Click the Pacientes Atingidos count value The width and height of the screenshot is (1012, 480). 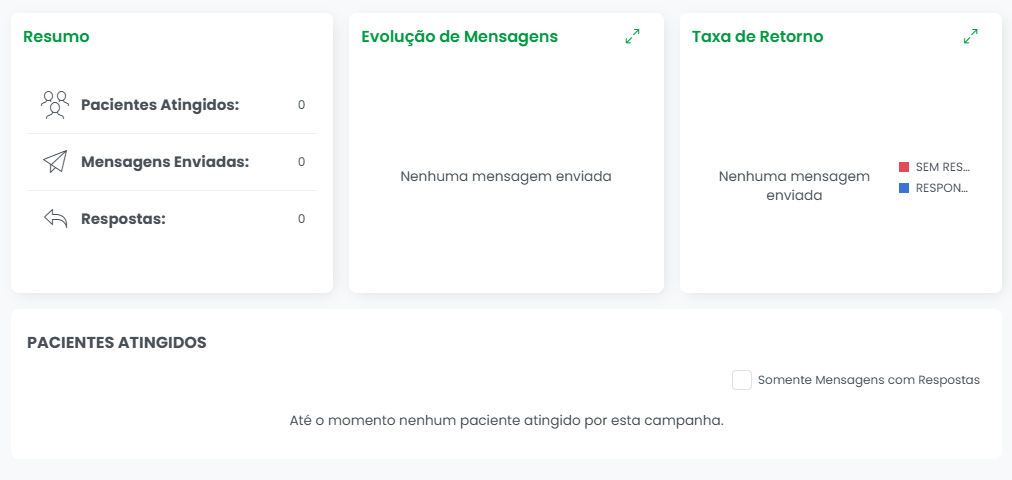pyautogui.click(x=301, y=105)
